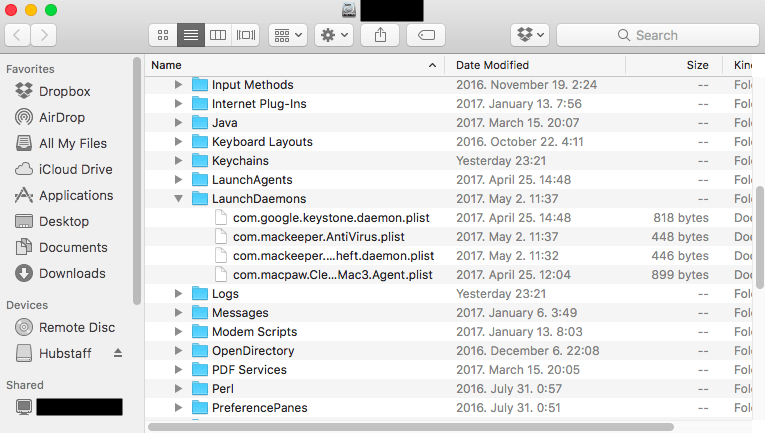Expand the Internet Plug-Ins folder
The image size is (765, 433).
[x=178, y=104]
